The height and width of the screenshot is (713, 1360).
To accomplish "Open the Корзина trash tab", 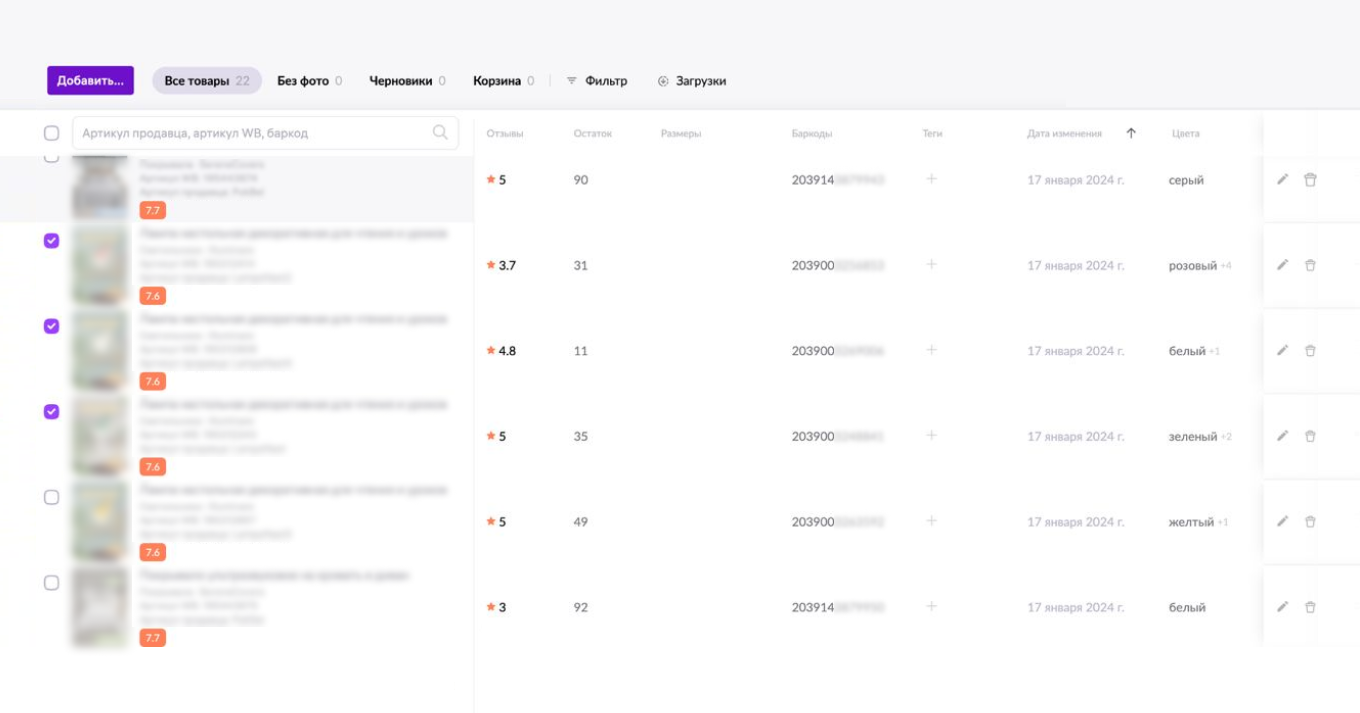I will (x=503, y=81).
